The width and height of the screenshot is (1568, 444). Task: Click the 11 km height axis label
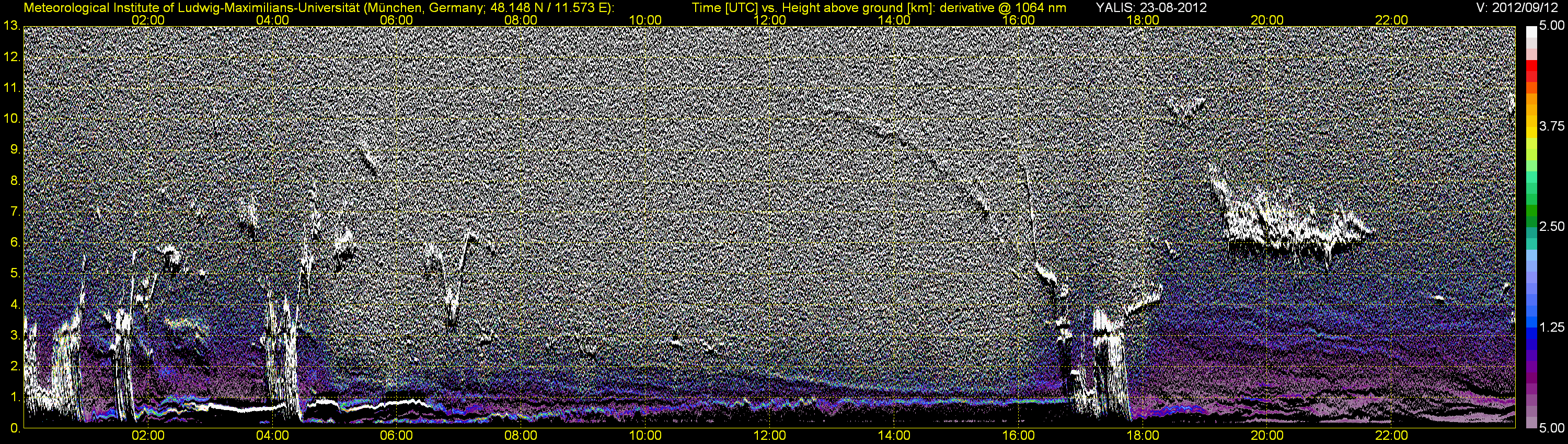(11, 88)
